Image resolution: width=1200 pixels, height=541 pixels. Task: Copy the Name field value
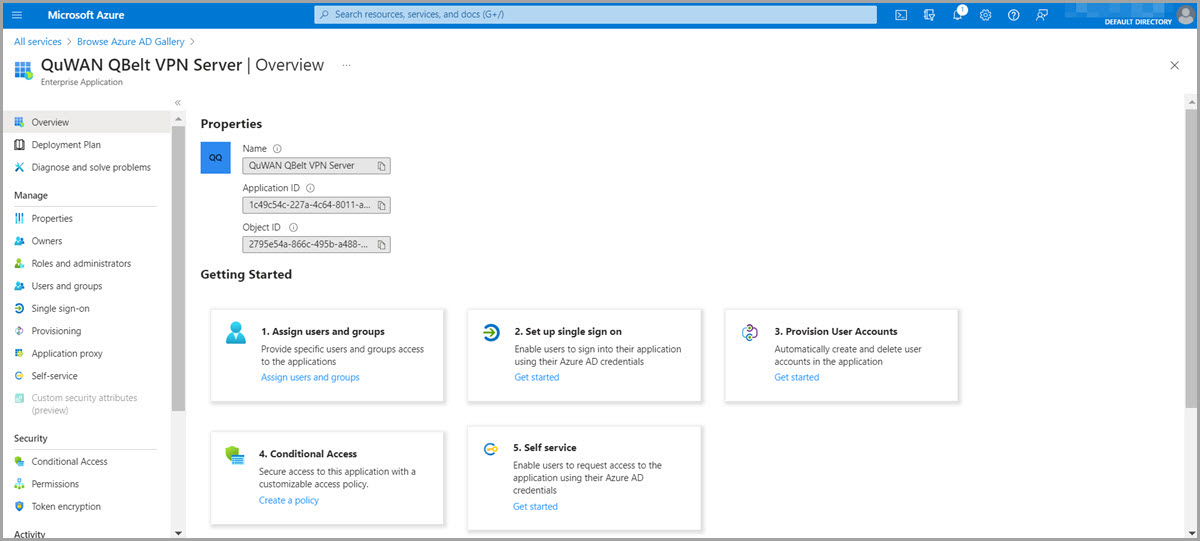[382, 166]
